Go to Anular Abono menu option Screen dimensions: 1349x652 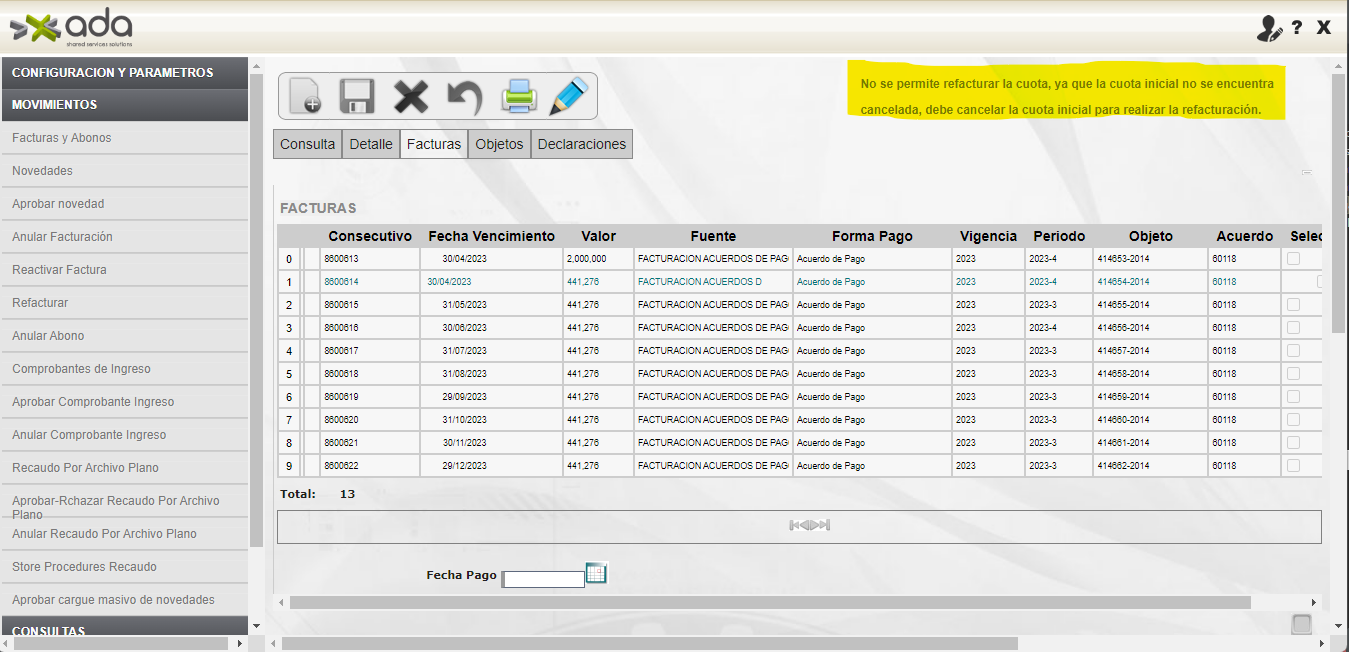[x=48, y=336]
